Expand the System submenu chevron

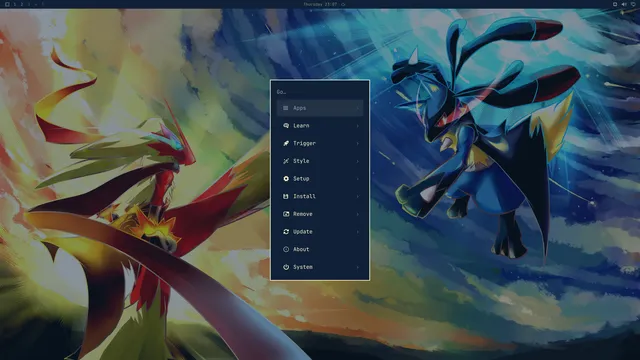coord(358,267)
